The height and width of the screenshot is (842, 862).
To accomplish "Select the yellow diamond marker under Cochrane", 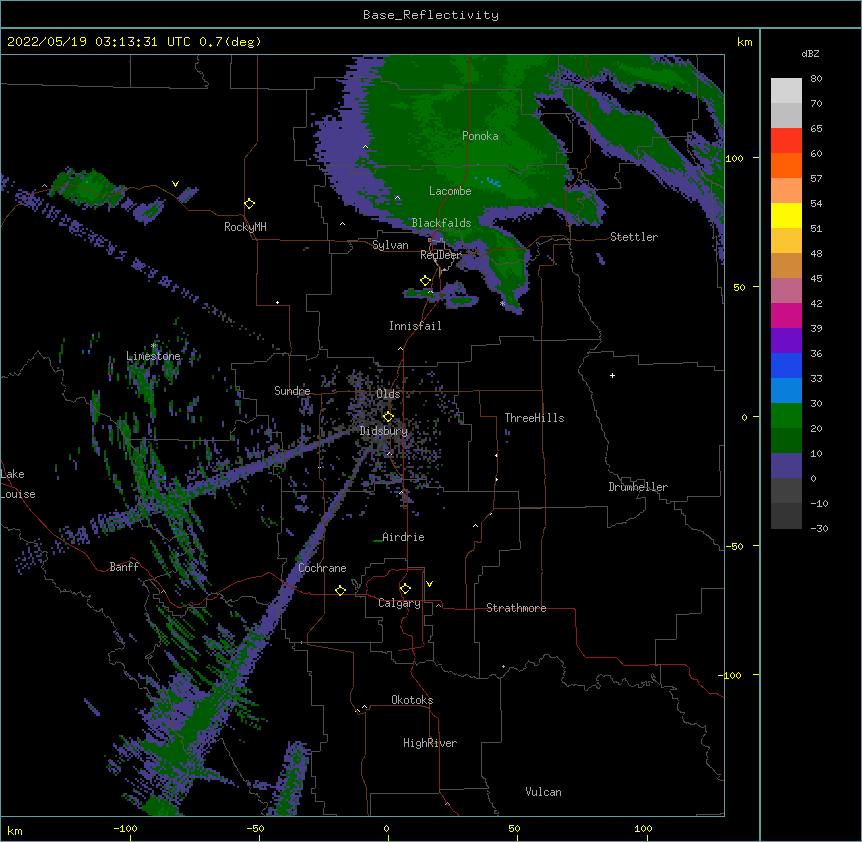I will 340,590.
